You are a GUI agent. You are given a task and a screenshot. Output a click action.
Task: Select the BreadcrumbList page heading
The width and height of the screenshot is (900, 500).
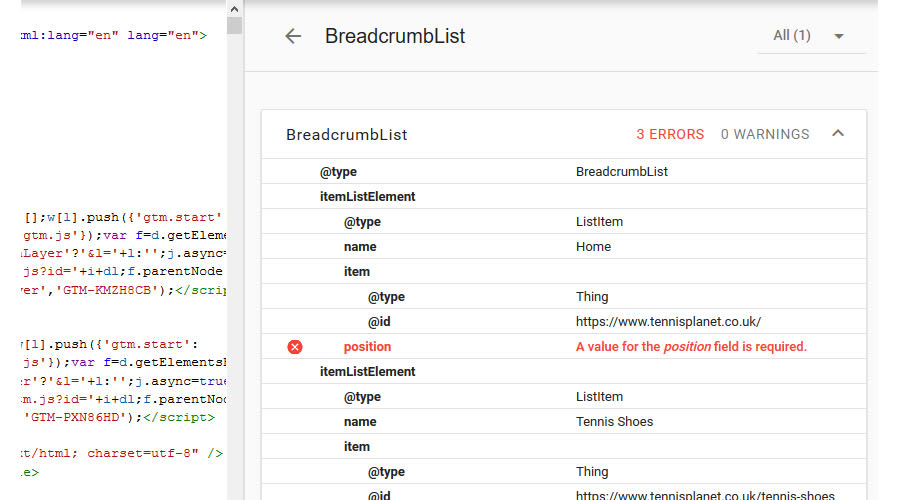click(395, 36)
